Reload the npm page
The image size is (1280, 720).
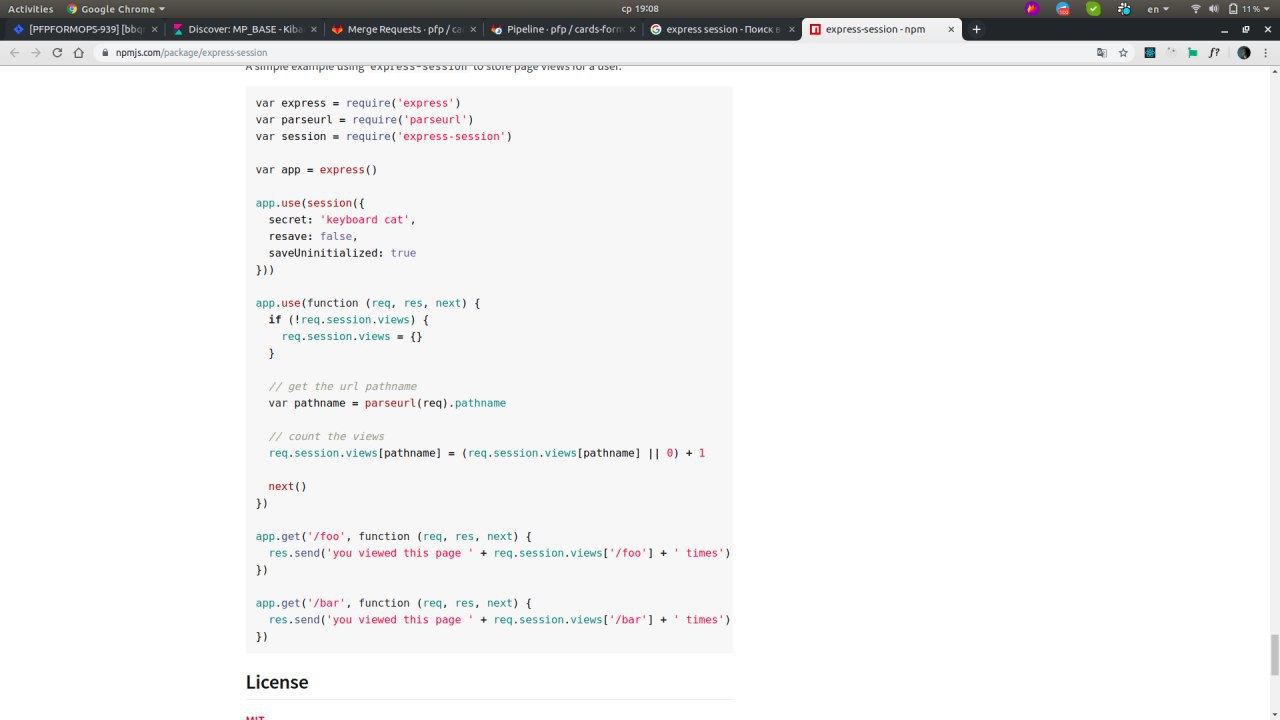point(57,52)
